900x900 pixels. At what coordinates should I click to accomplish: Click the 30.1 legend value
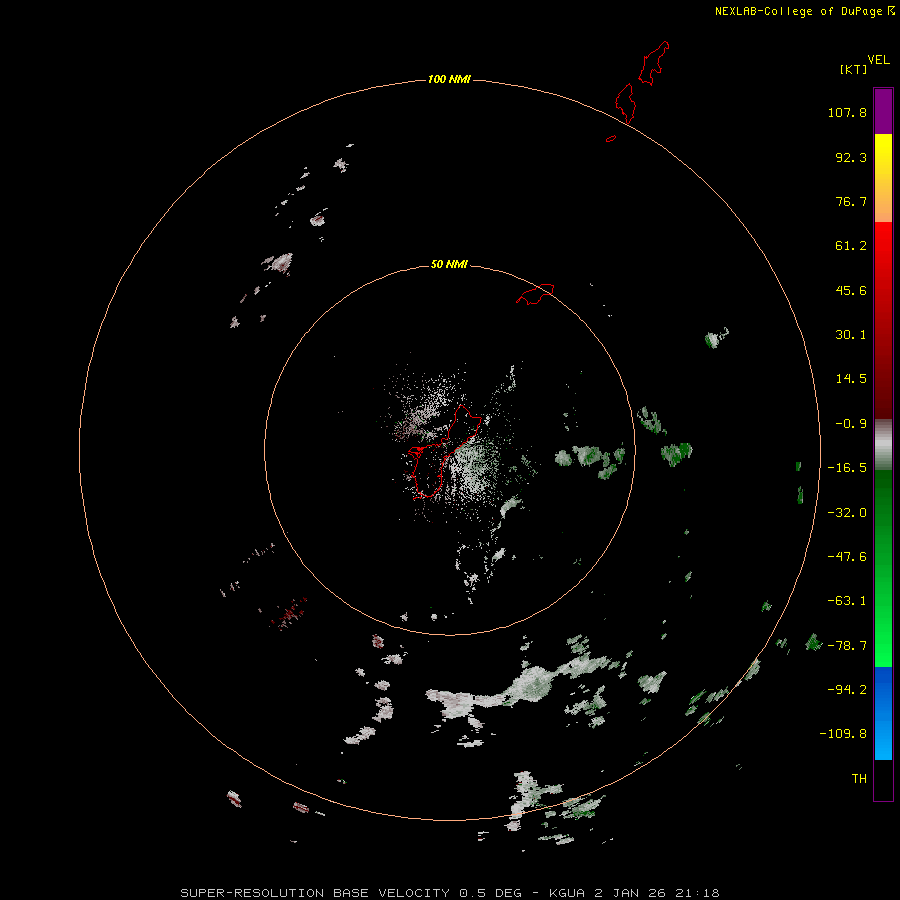[851, 335]
